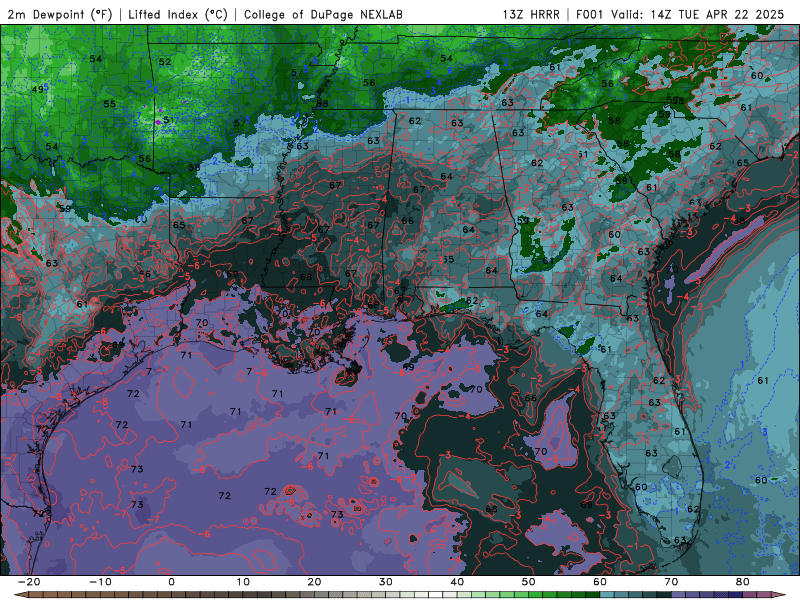
Task: Pick the brown swatch below the -10 label
Action: pyautogui.click(x=107, y=595)
